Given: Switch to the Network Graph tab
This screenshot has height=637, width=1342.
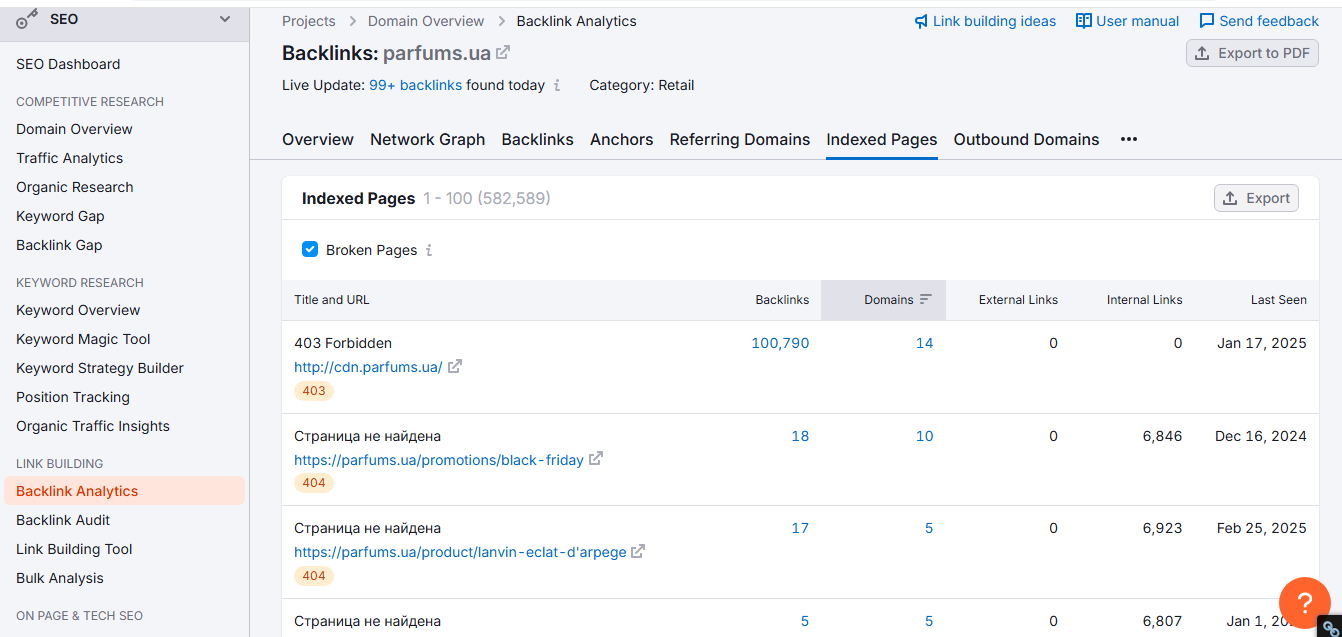Looking at the screenshot, I should point(428,140).
